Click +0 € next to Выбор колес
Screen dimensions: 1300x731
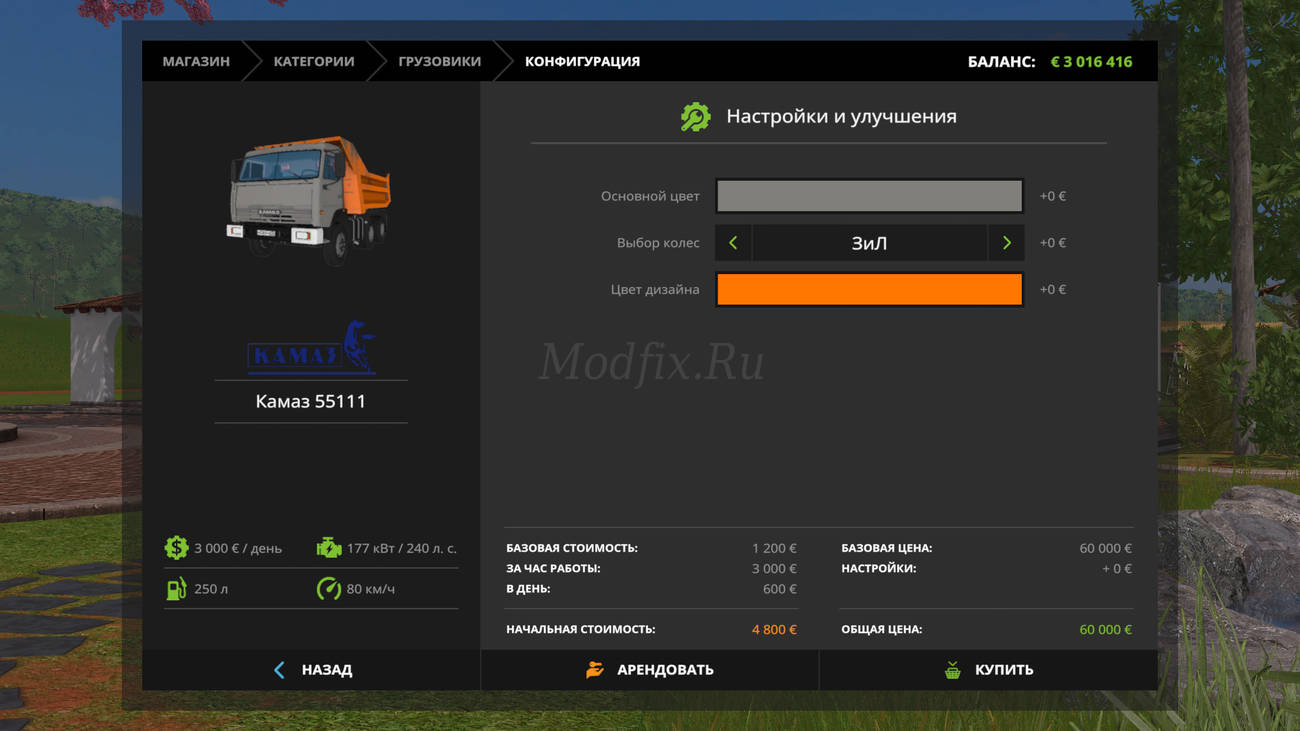point(1053,243)
